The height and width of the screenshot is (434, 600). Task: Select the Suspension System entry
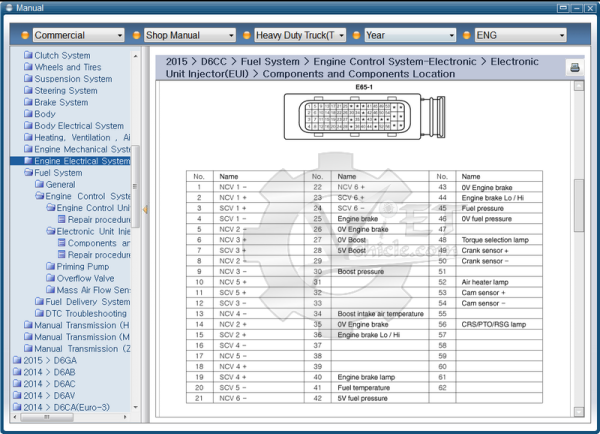click(x=74, y=79)
